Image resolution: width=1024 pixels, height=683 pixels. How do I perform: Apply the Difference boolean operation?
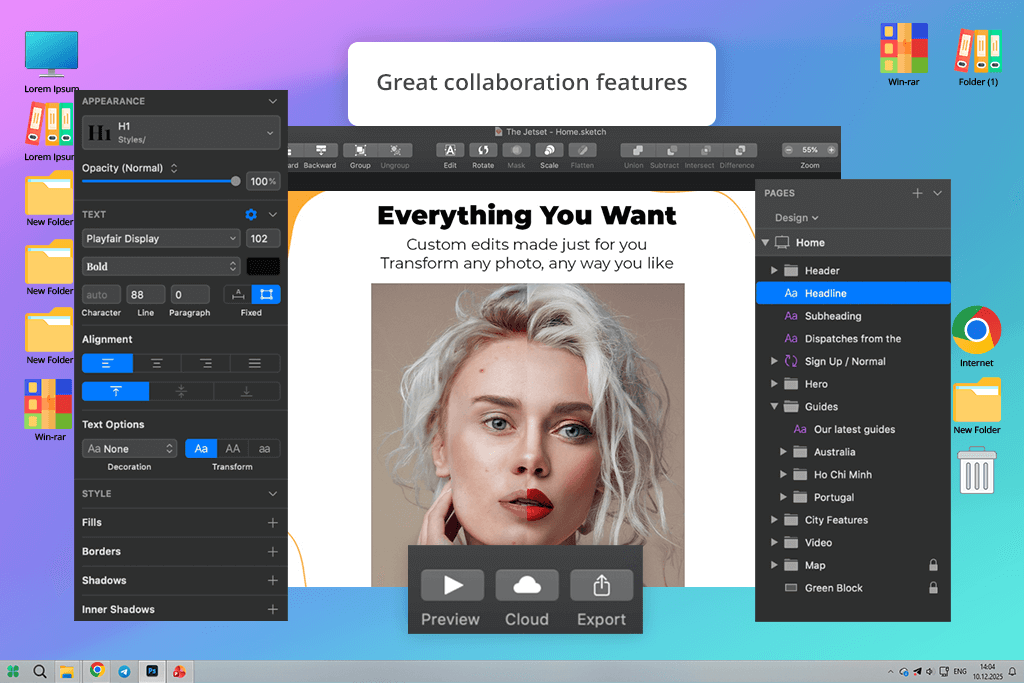click(740, 150)
